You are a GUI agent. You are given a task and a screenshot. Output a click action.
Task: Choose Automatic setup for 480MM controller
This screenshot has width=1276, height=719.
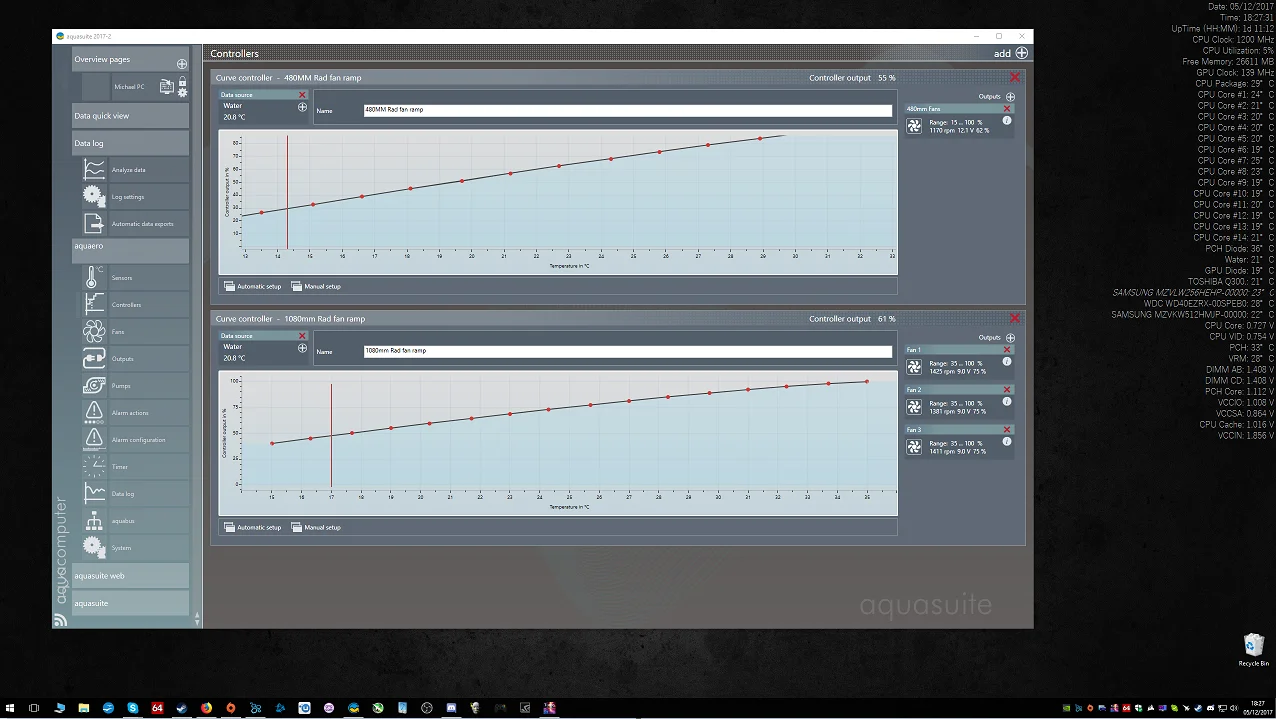[253, 286]
